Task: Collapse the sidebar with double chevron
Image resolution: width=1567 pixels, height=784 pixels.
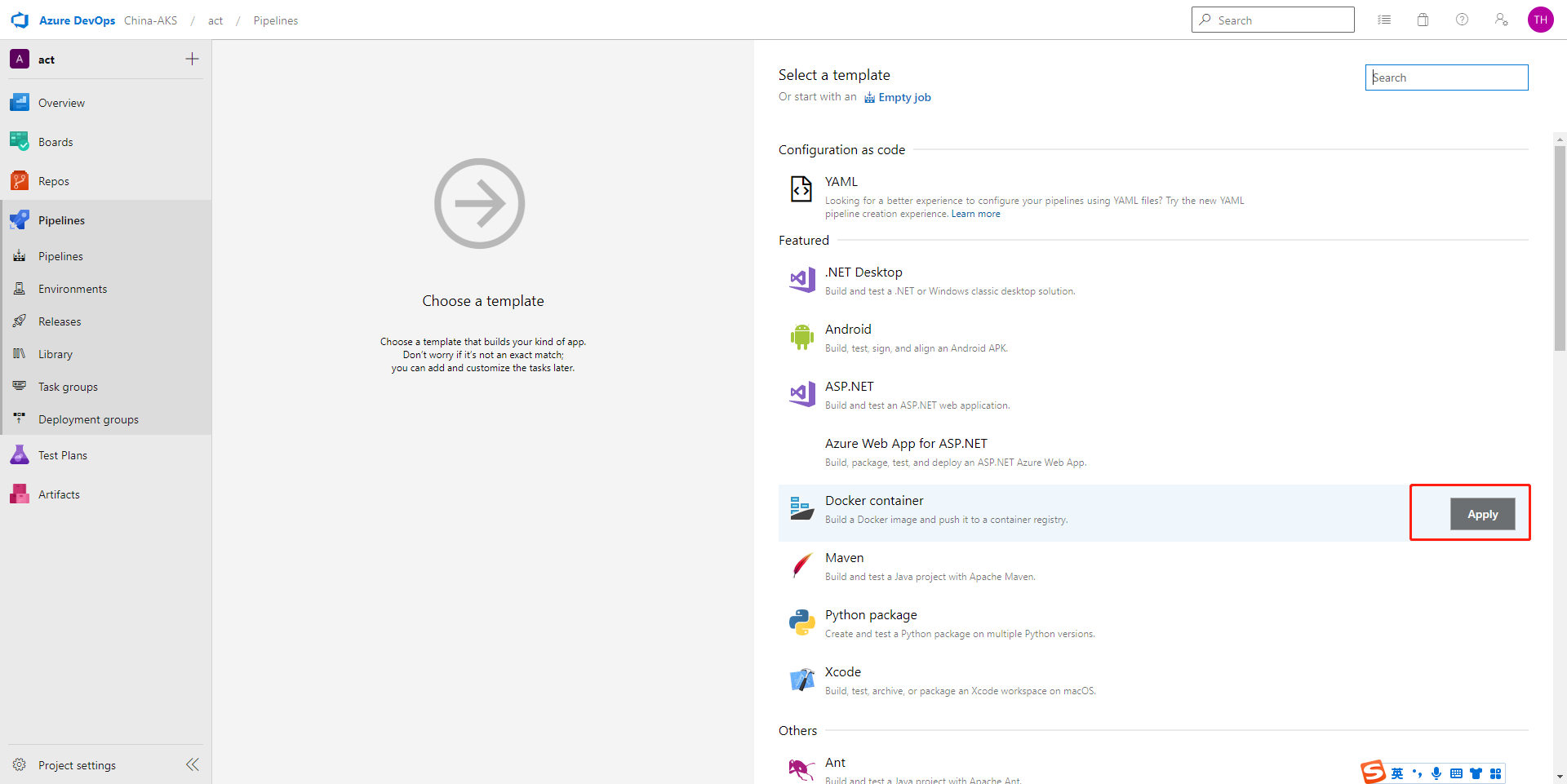Action: pyautogui.click(x=193, y=764)
